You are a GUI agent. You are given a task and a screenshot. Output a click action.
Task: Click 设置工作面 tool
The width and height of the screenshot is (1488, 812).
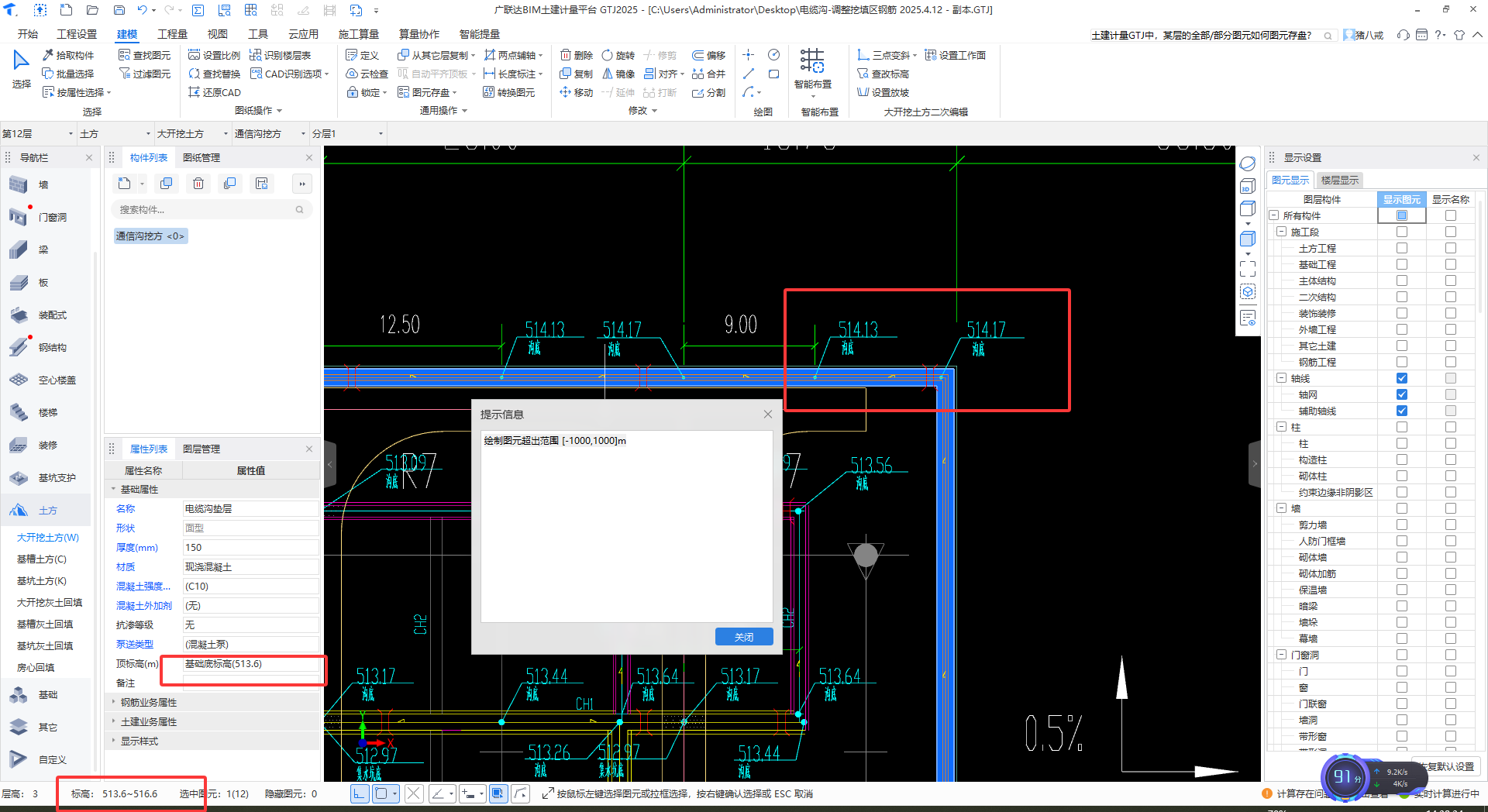click(955, 55)
